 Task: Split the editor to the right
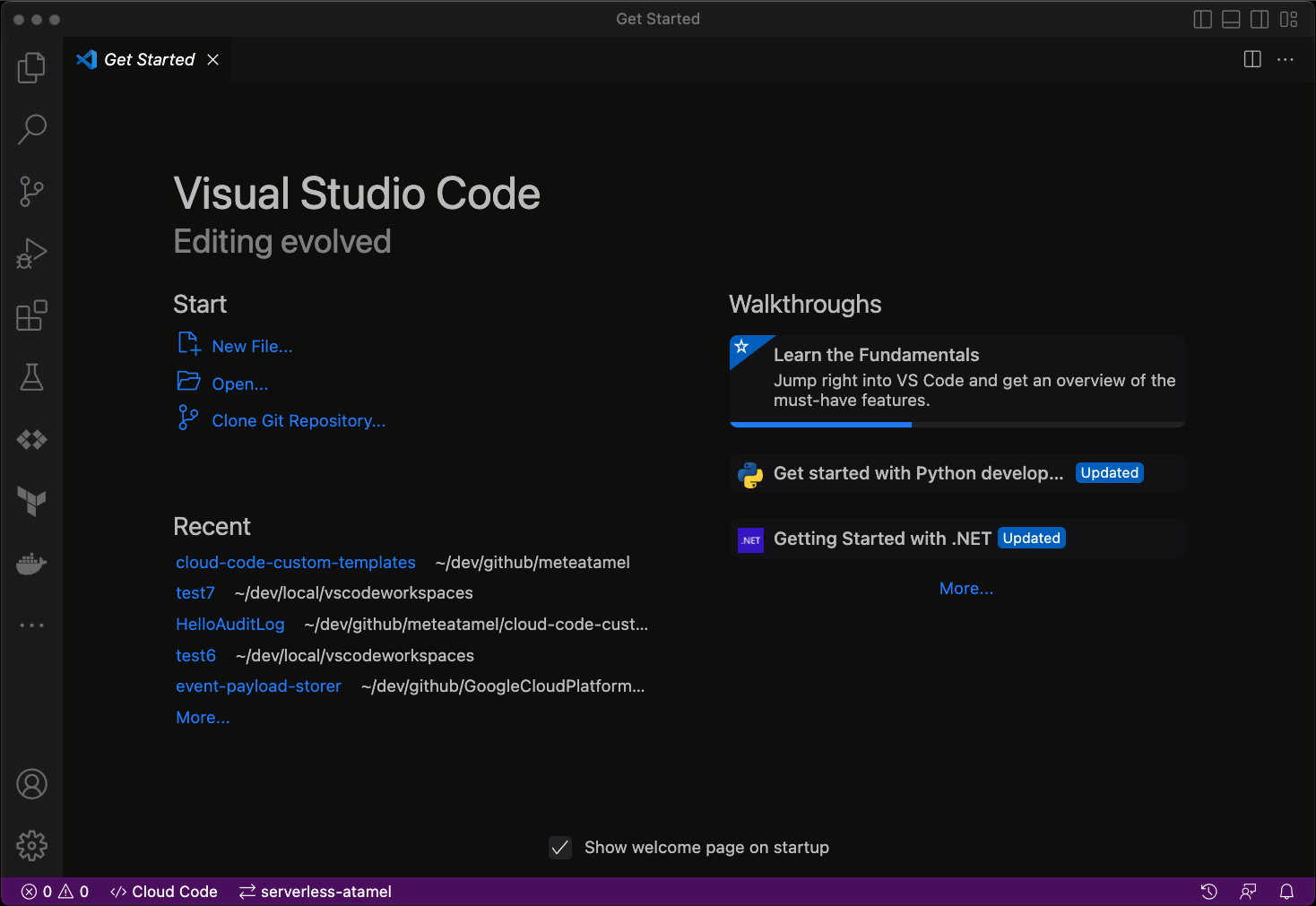tap(1252, 59)
